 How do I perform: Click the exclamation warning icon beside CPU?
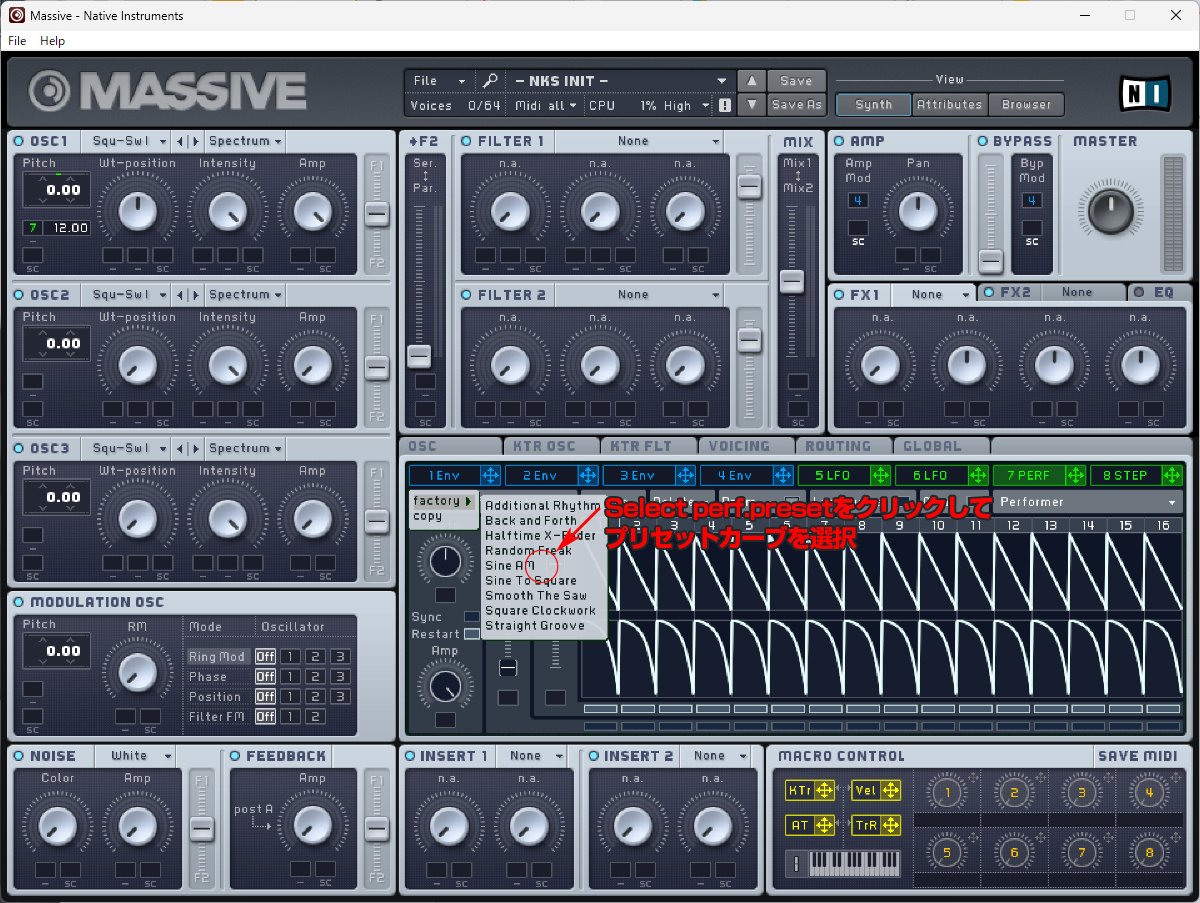[724, 105]
